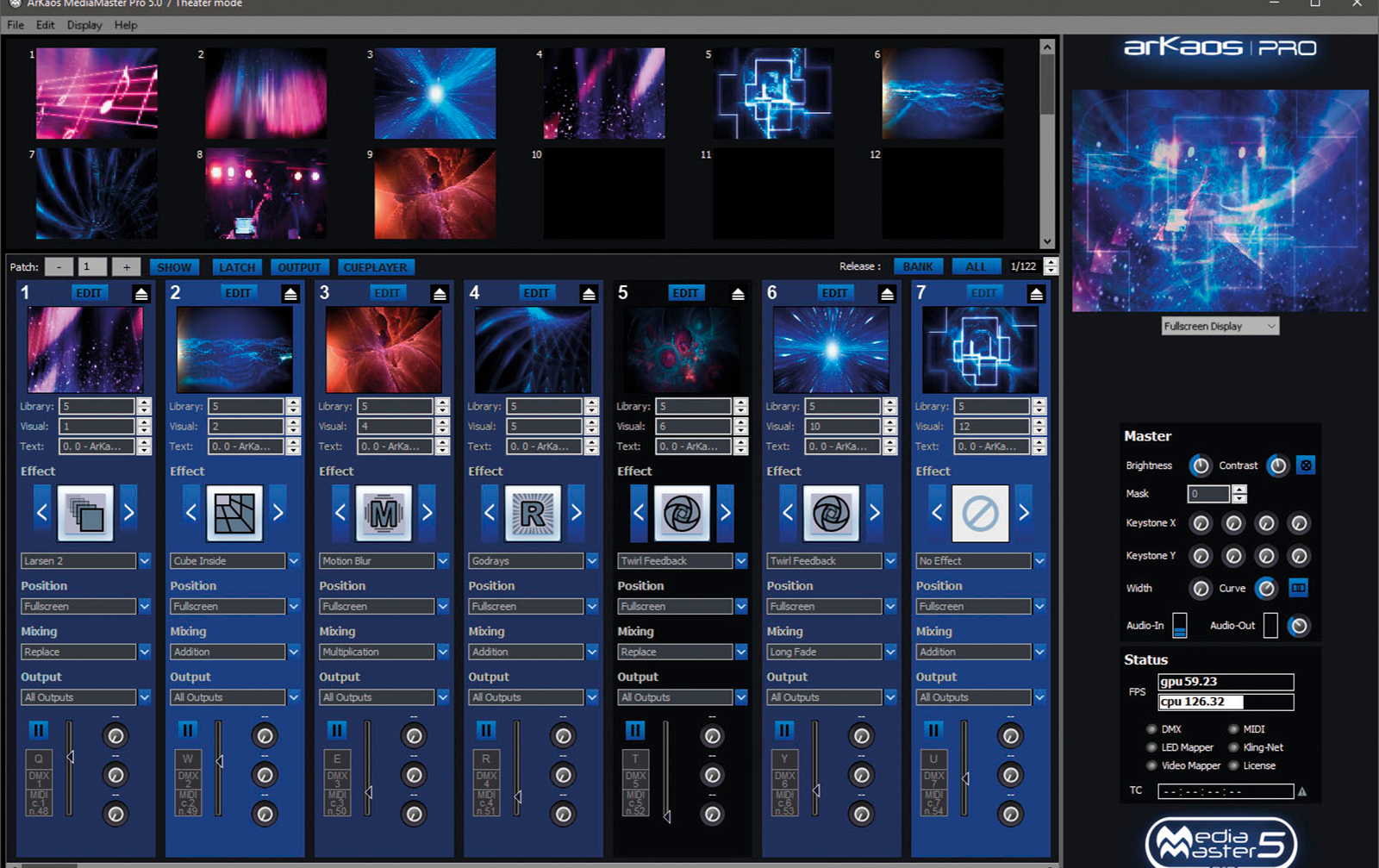This screenshot has height=868, width=1379.
Task: Toggle the Video Mapper status indicator
Action: pyautogui.click(x=1151, y=765)
